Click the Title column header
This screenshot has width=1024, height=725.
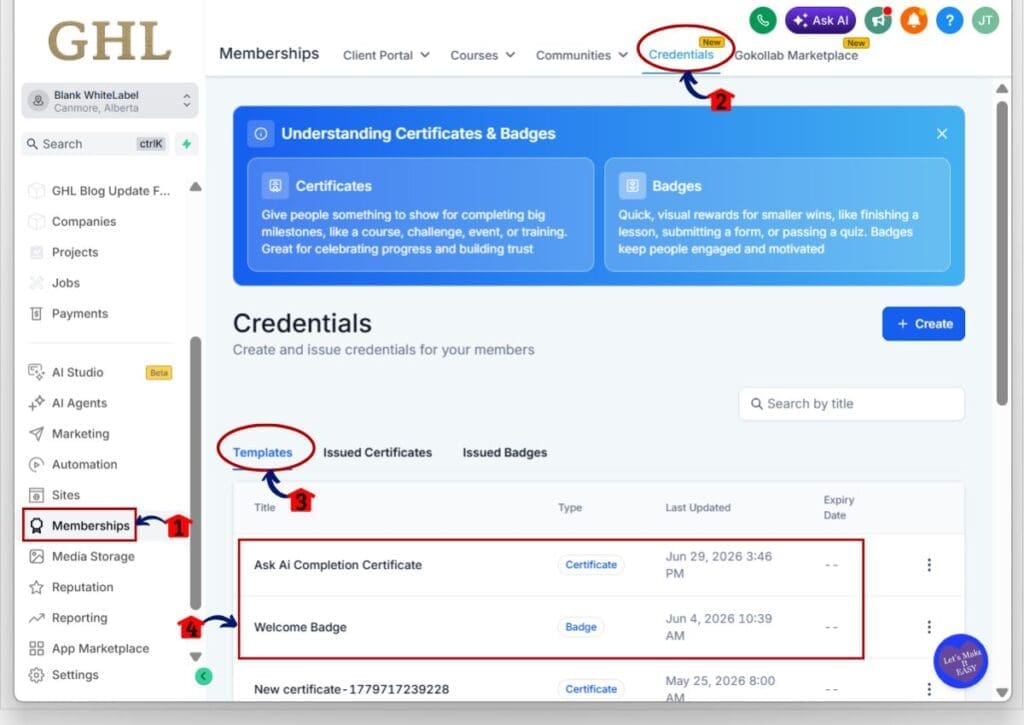264,508
